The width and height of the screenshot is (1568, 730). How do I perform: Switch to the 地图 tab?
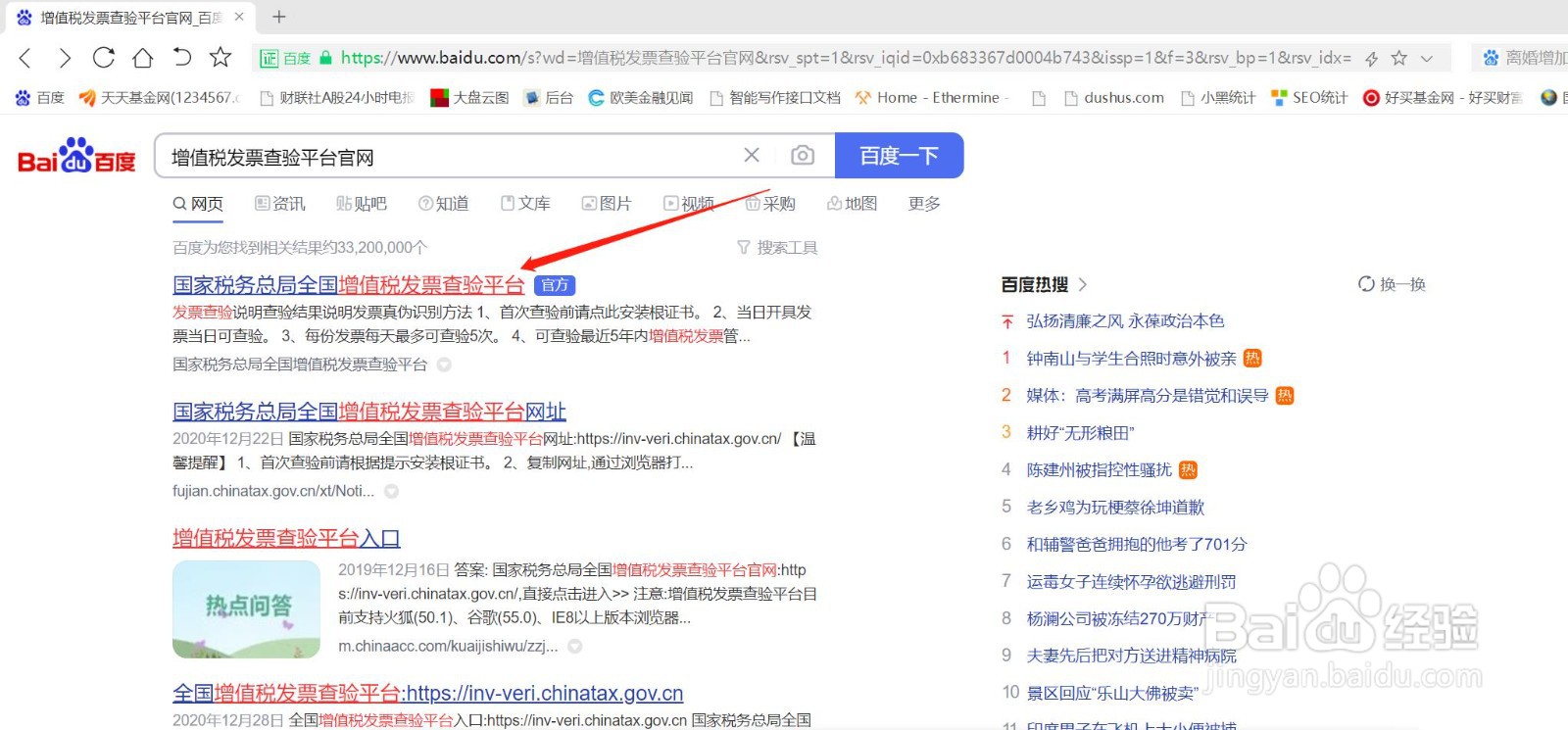point(852,204)
